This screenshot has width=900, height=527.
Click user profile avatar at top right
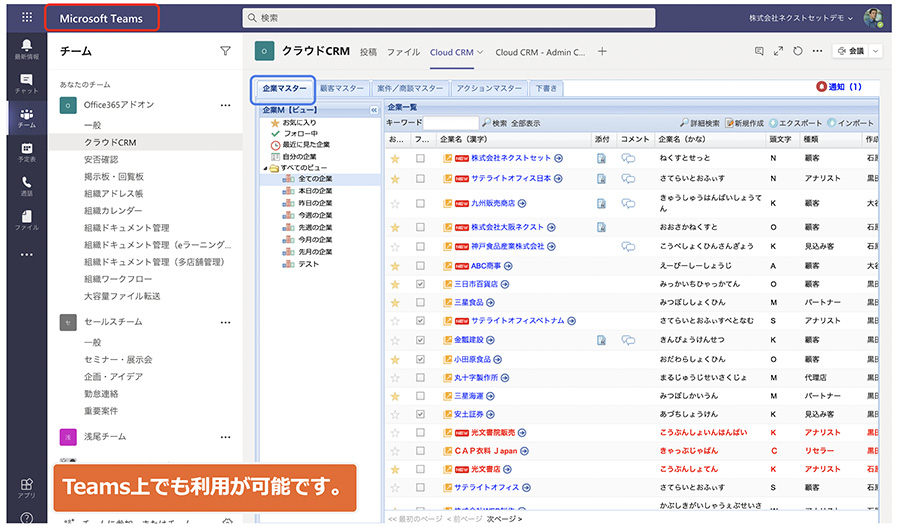[x=874, y=18]
